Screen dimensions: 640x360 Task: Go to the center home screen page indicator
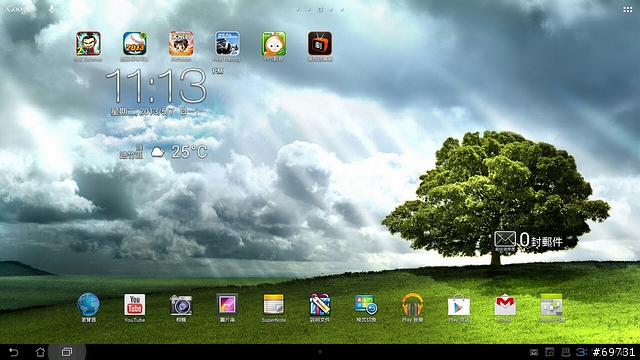click(x=320, y=9)
